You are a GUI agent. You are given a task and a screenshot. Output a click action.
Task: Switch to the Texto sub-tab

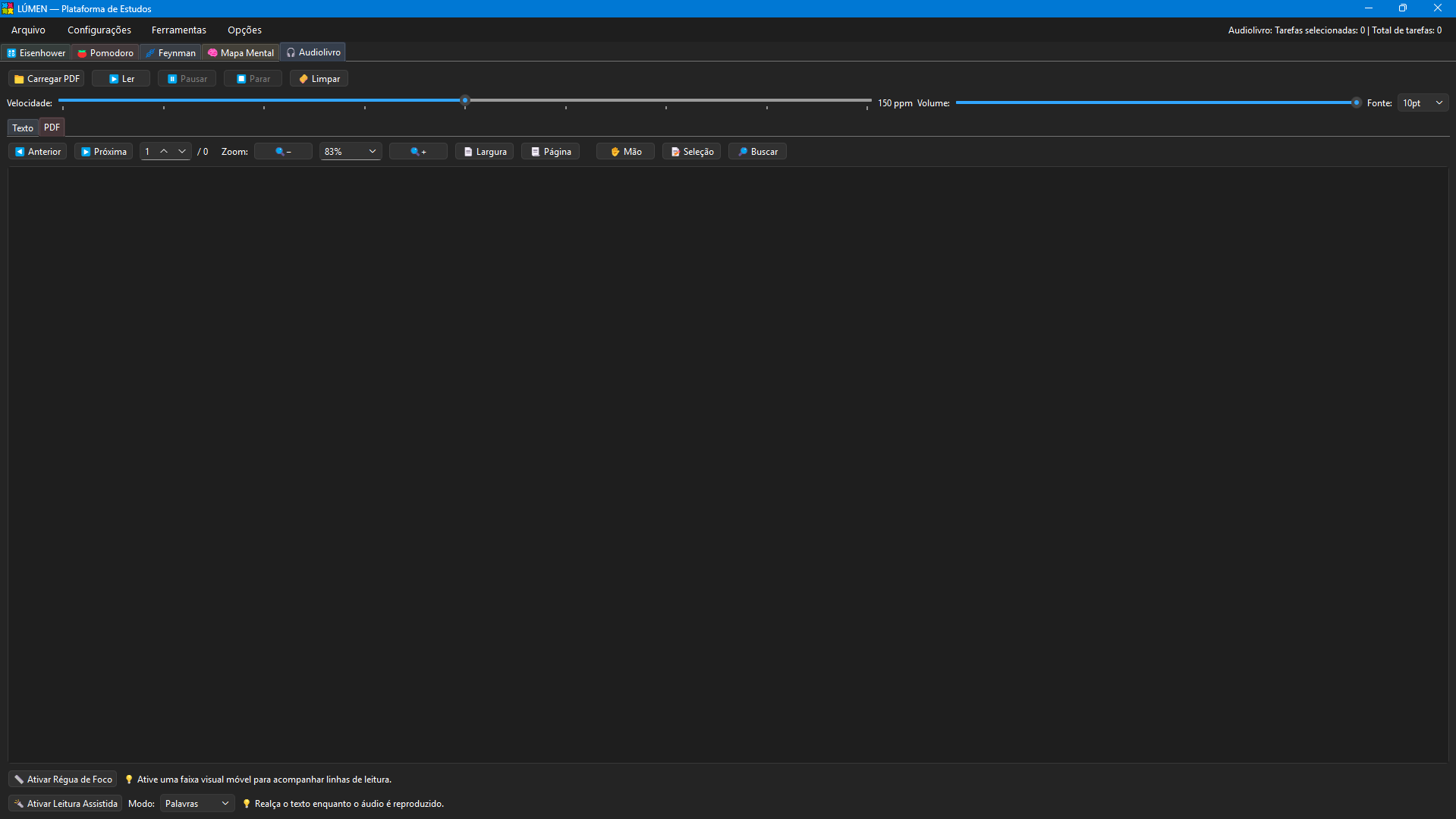(x=23, y=128)
